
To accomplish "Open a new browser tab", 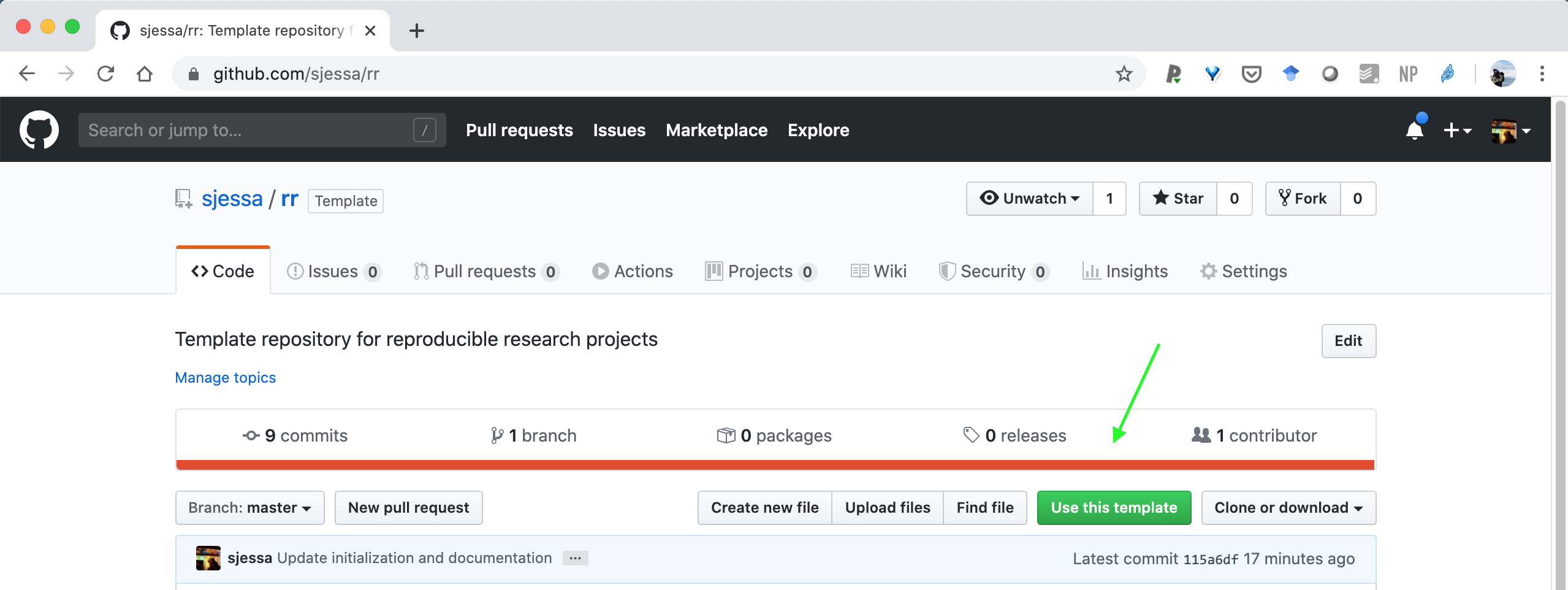I will (x=417, y=31).
